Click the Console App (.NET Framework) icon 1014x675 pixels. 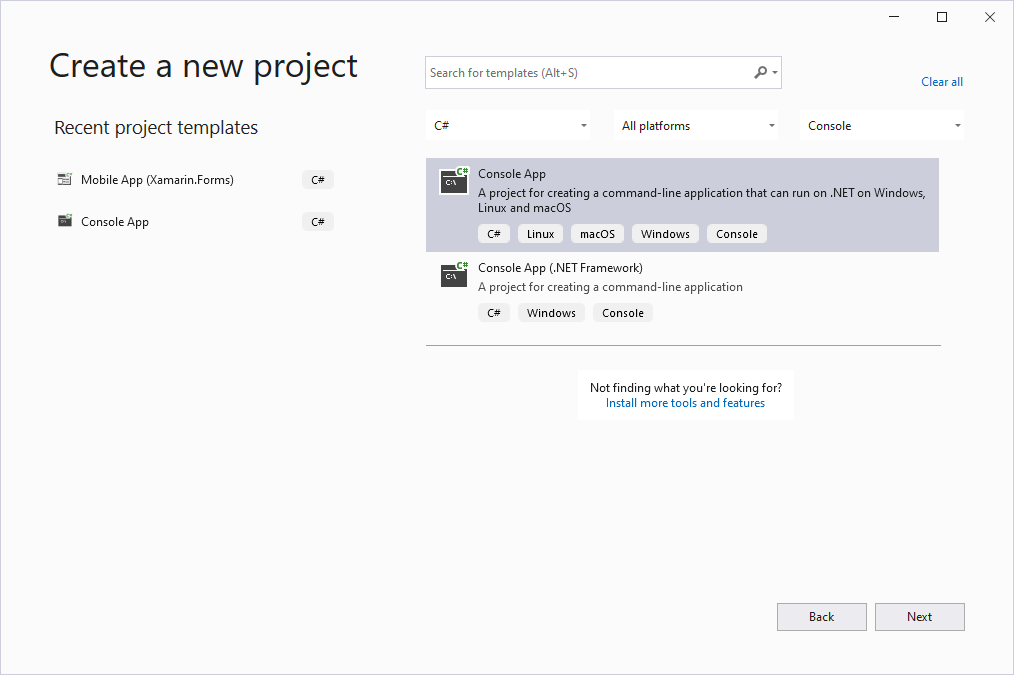pyautogui.click(x=454, y=275)
